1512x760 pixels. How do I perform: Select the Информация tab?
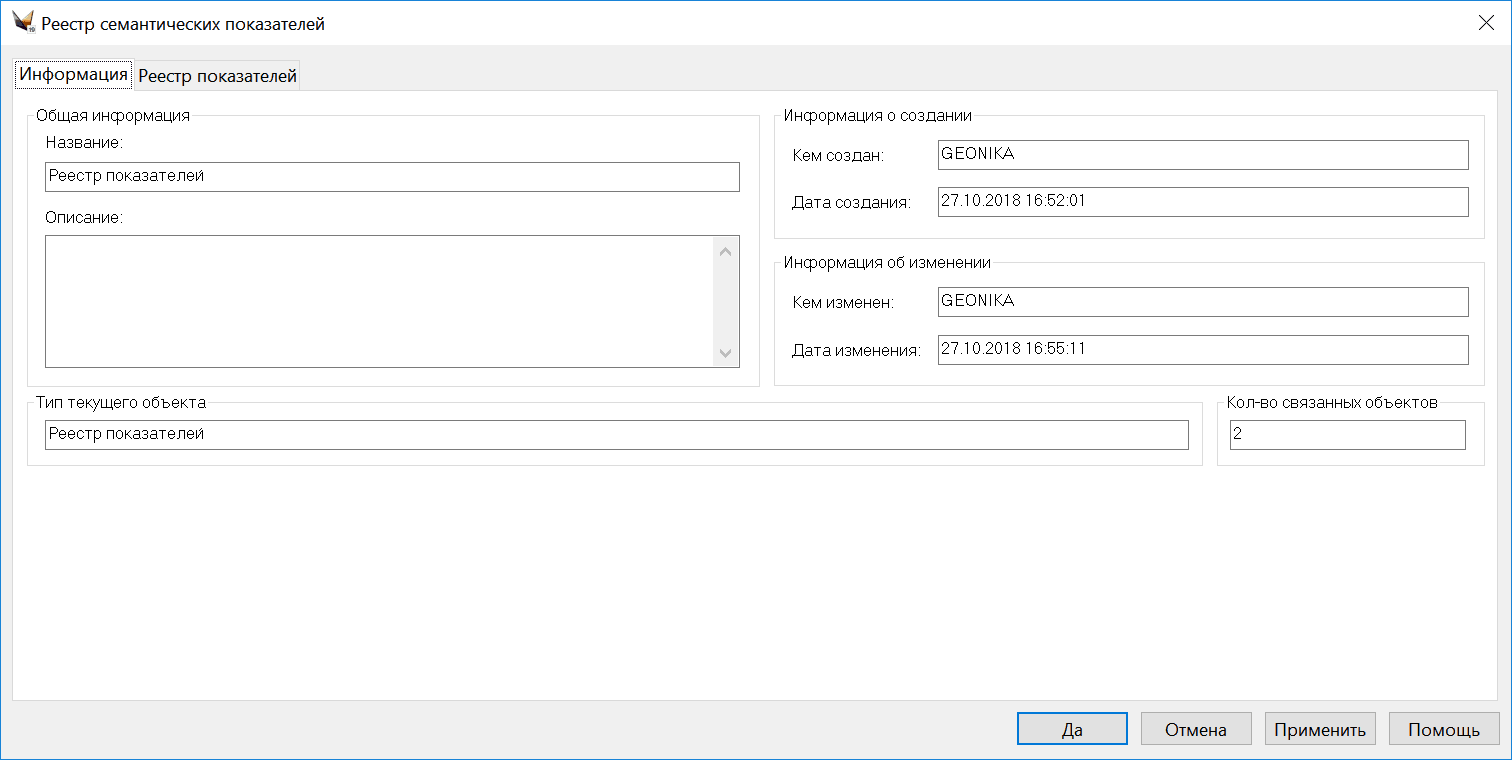click(x=73, y=74)
